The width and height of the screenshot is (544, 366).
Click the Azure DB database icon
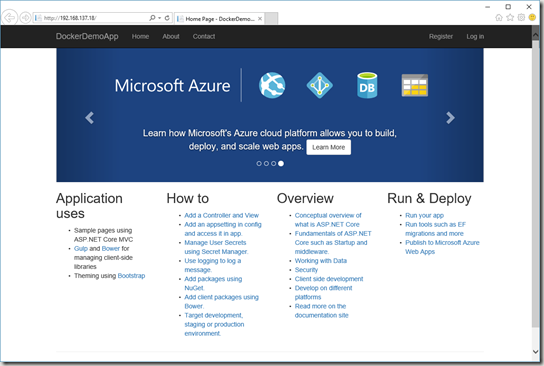(x=367, y=85)
